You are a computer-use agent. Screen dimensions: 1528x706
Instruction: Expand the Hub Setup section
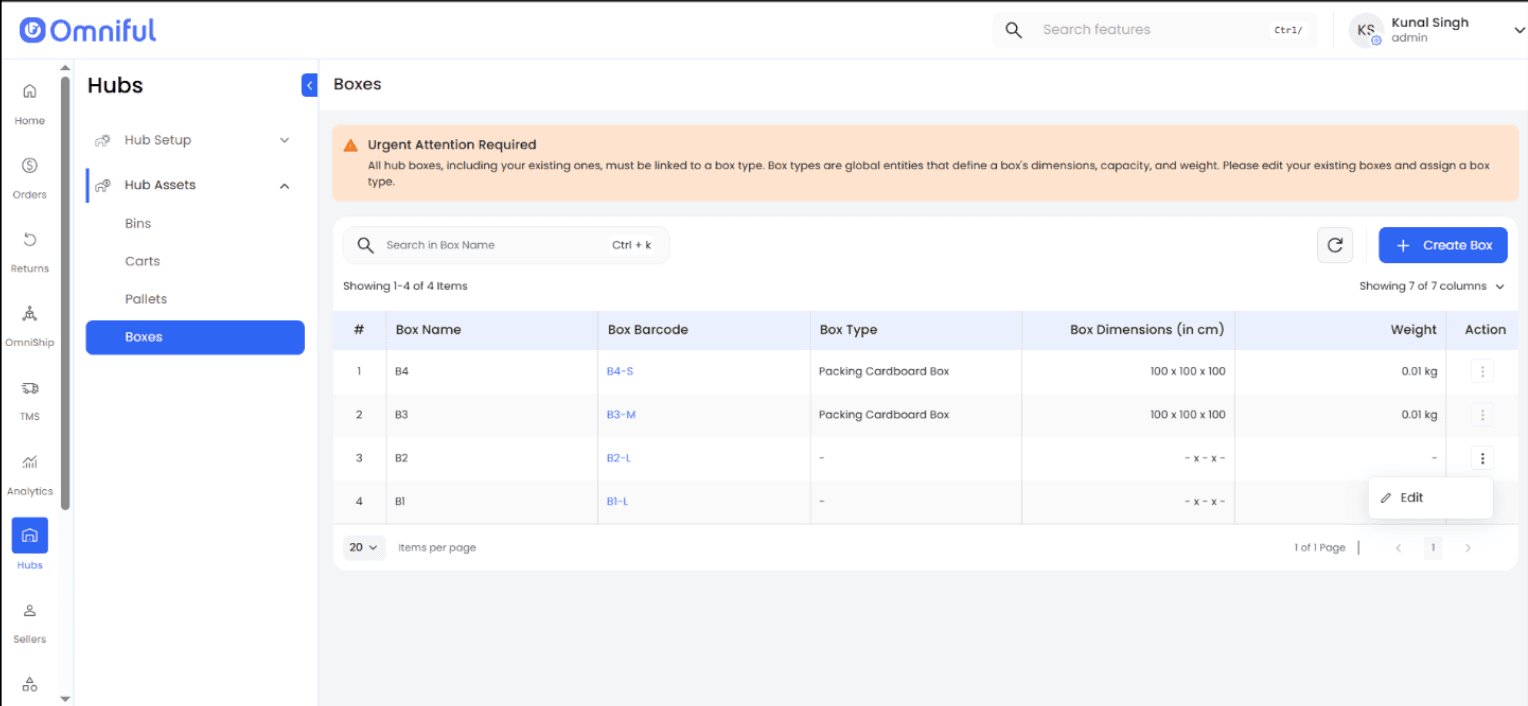tap(284, 141)
